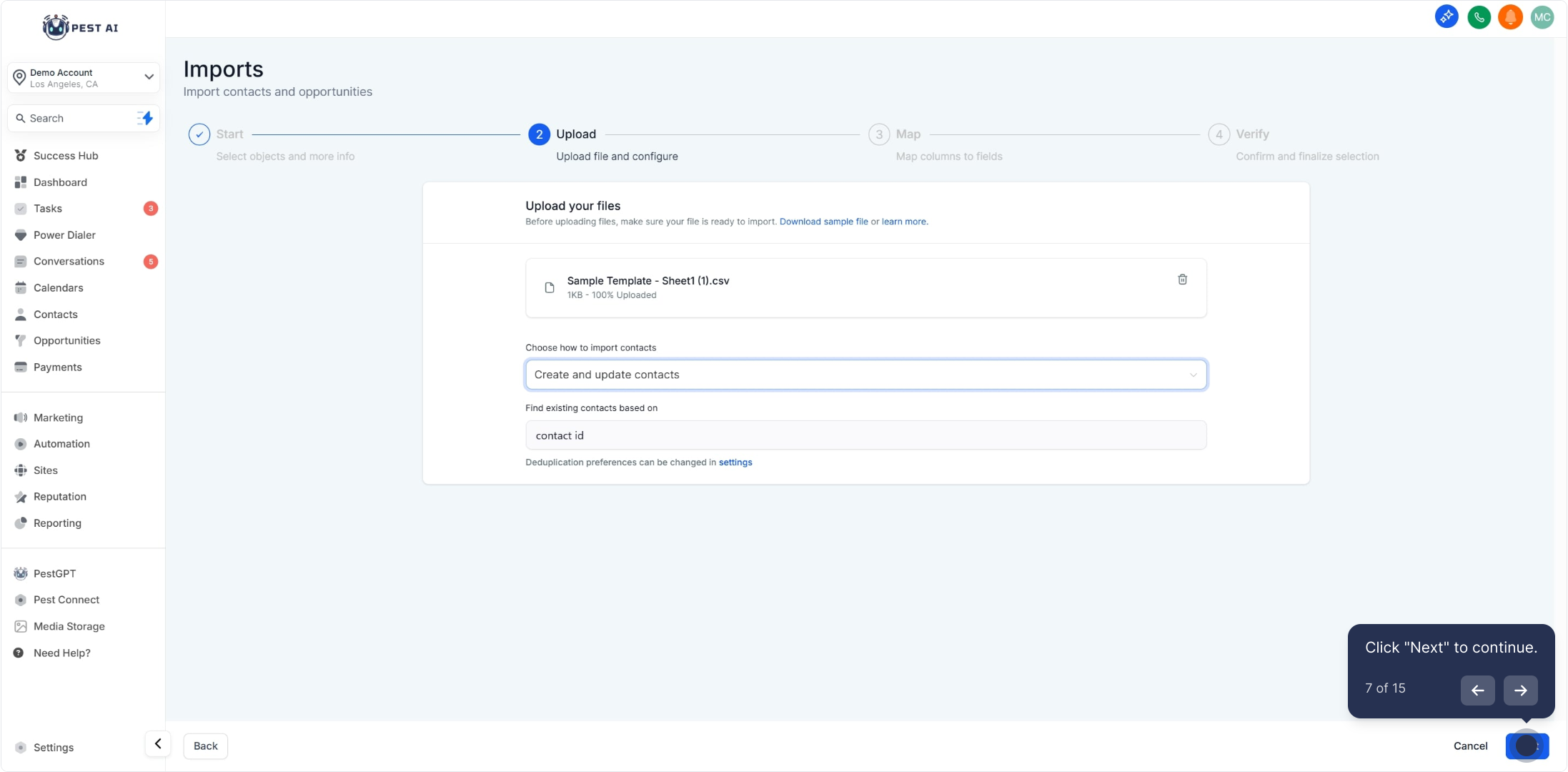Click the blue AI sparkle icon
This screenshot has width=1568, height=772.
click(1447, 16)
